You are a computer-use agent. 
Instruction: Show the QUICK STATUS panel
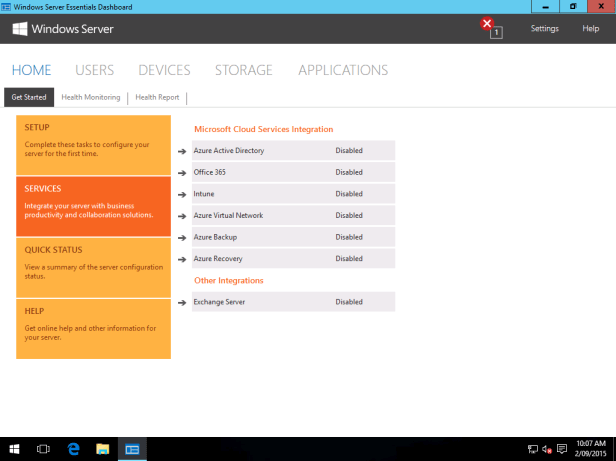pos(93,267)
